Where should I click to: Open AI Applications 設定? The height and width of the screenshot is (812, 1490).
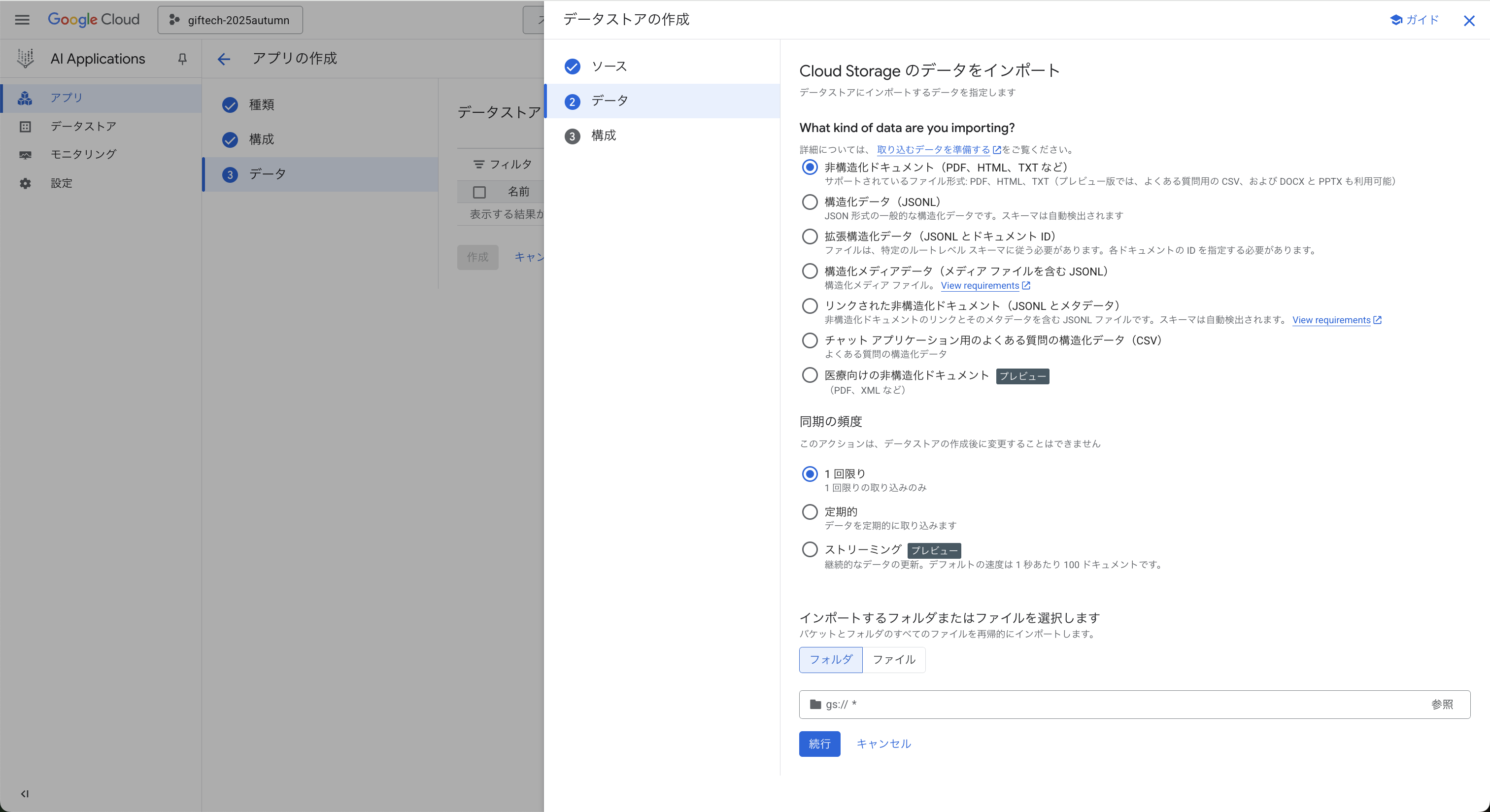click(61, 183)
